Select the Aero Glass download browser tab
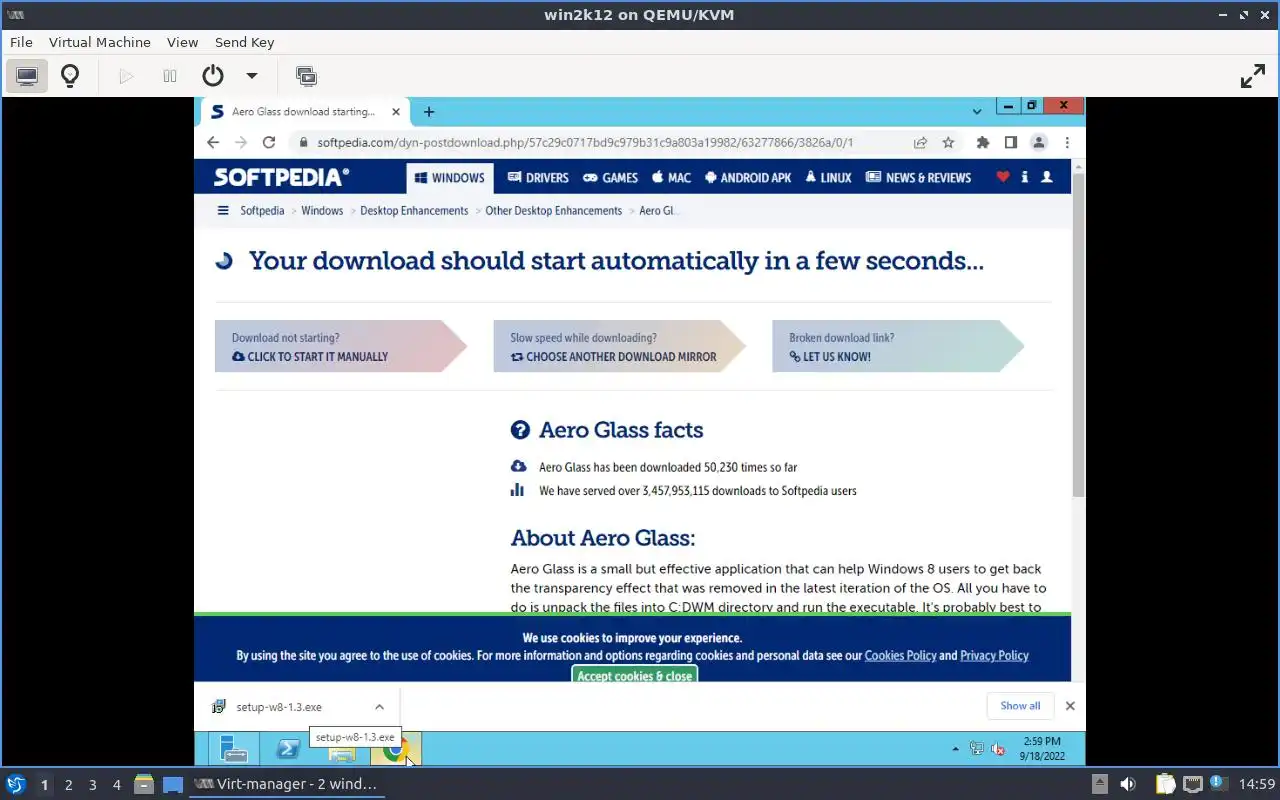 (303, 112)
